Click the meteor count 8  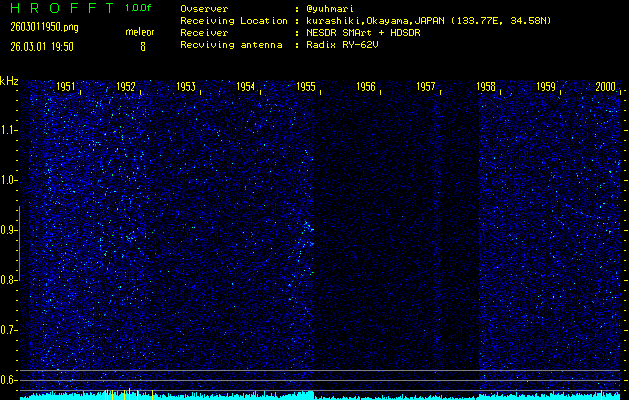click(143, 47)
